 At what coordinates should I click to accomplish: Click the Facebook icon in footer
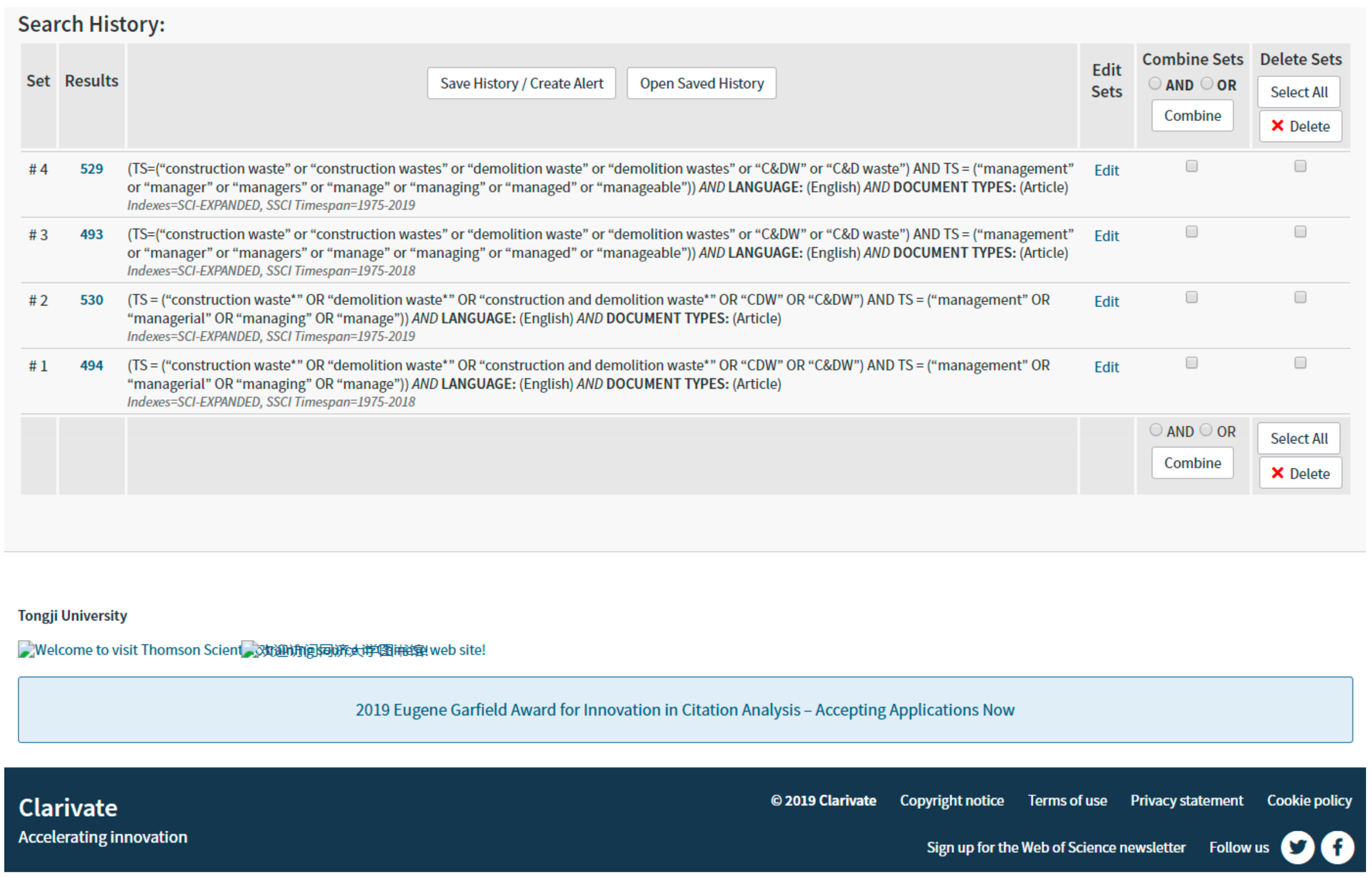click(x=1337, y=847)
